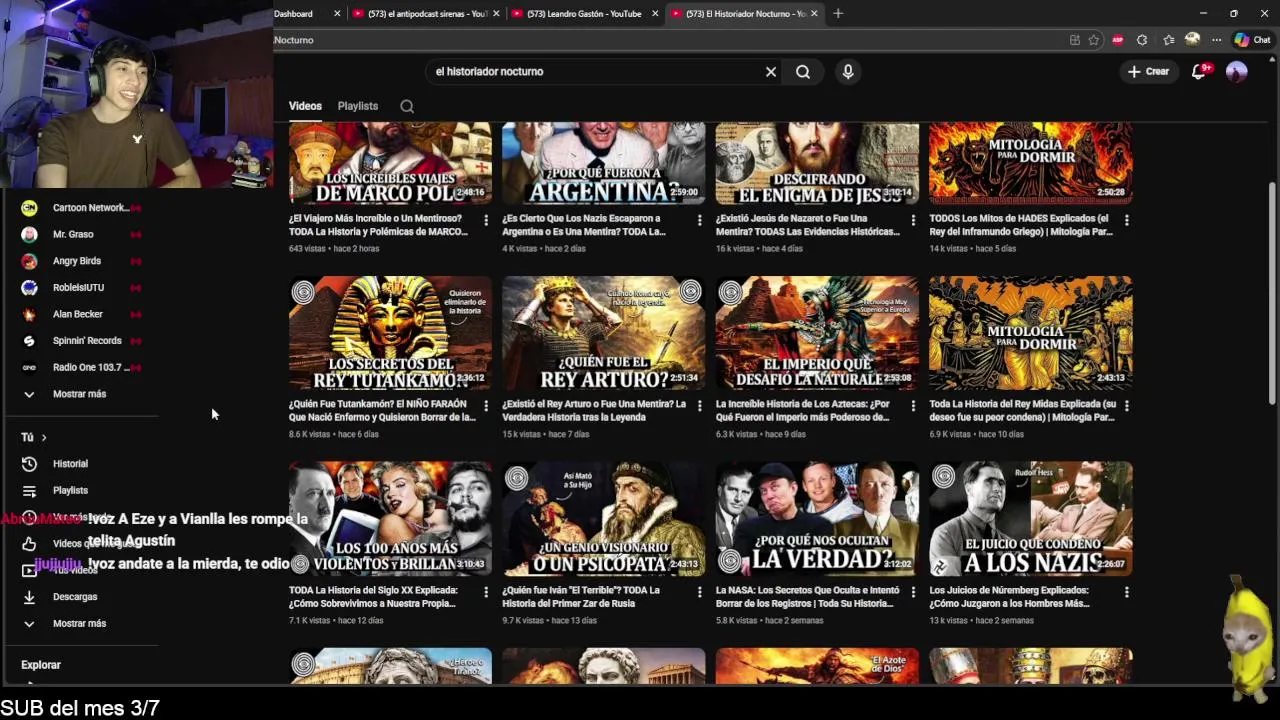Image resolution: width=1280 pixels, height=720 pixels.
Task: Open RobleisIUTU subscription
Action: pyautogui.click(x=80, y=288)
